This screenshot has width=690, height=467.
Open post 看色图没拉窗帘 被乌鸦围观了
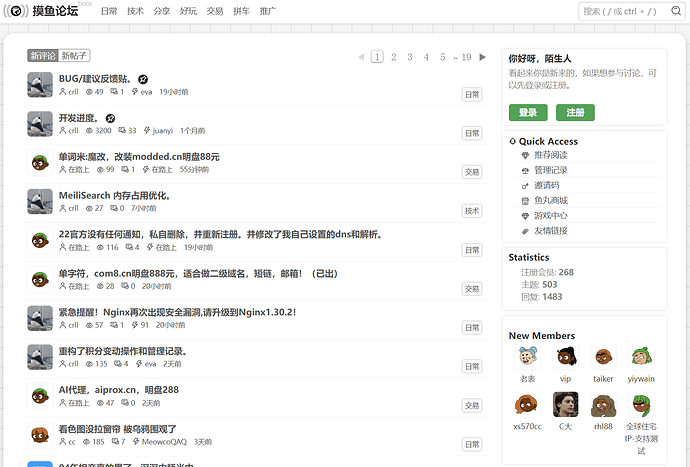117,429
